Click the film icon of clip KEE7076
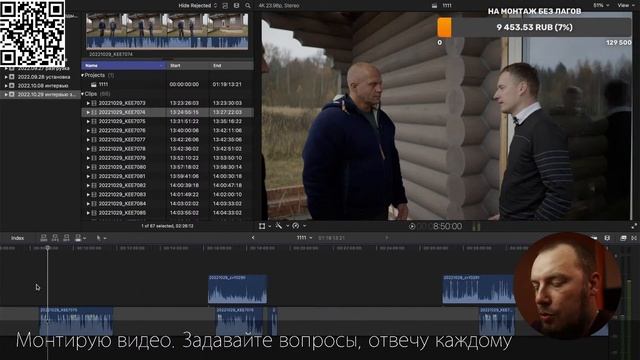The height and width of the screenshot is (360, 640). coord(94,131)
